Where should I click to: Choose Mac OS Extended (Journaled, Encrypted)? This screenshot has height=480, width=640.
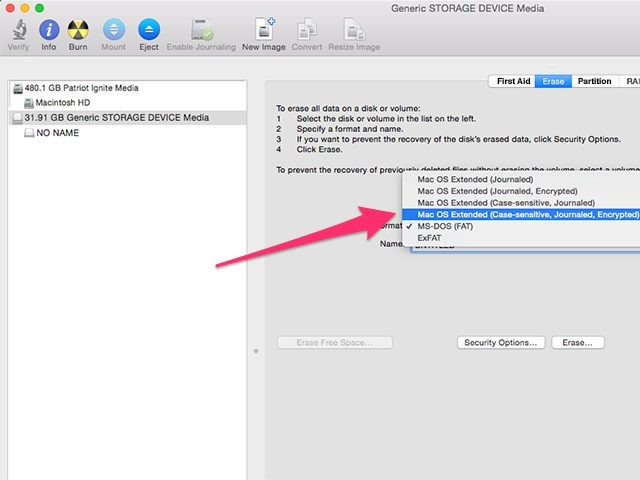pos(521,191)
